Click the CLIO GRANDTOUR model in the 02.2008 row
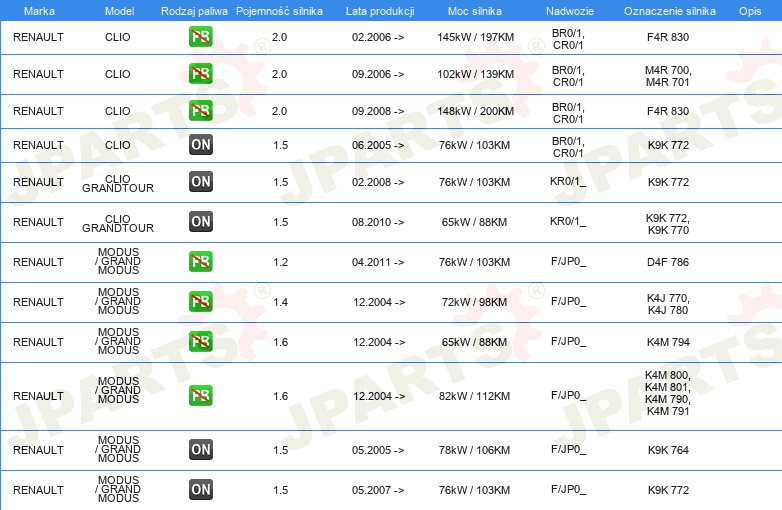 coord(118,183)
